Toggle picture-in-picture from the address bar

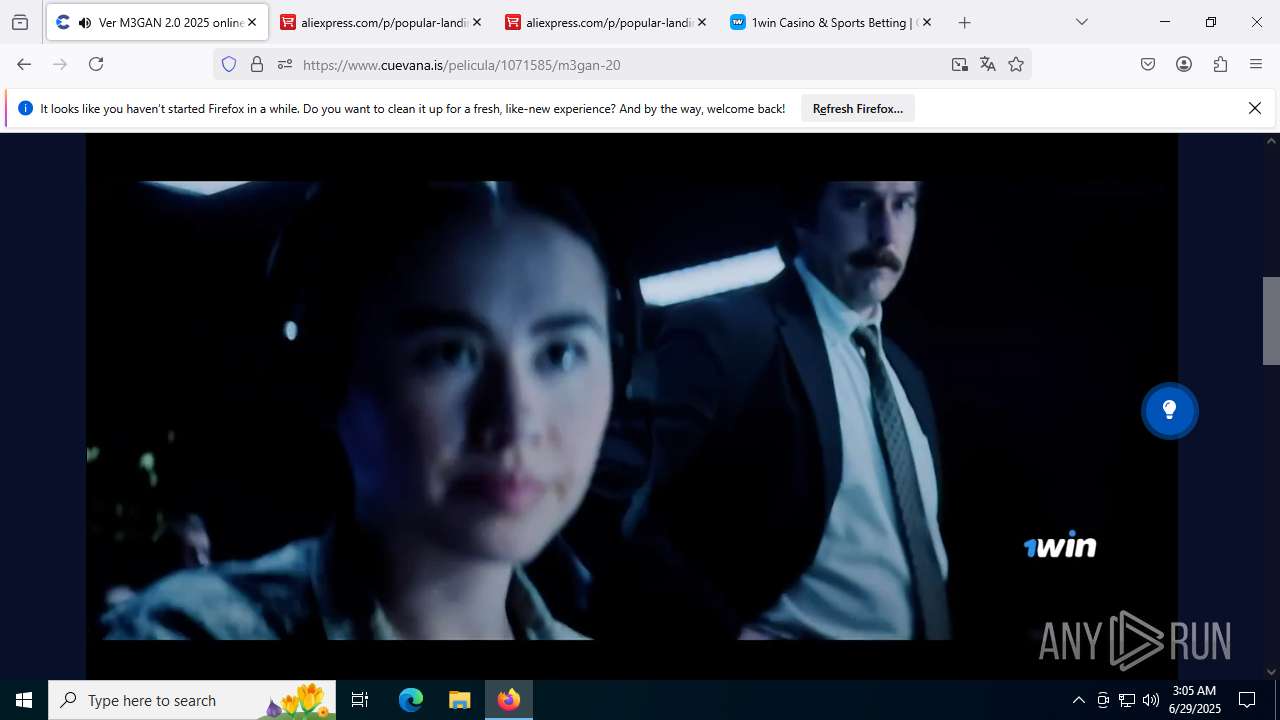[960, 64]
